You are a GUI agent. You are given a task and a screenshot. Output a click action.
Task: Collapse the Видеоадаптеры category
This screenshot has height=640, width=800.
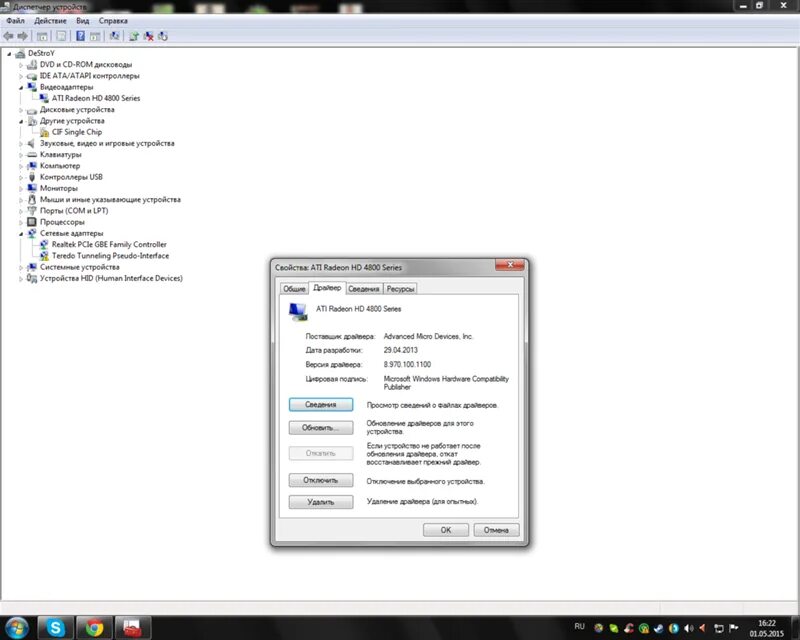click(21, 87)
